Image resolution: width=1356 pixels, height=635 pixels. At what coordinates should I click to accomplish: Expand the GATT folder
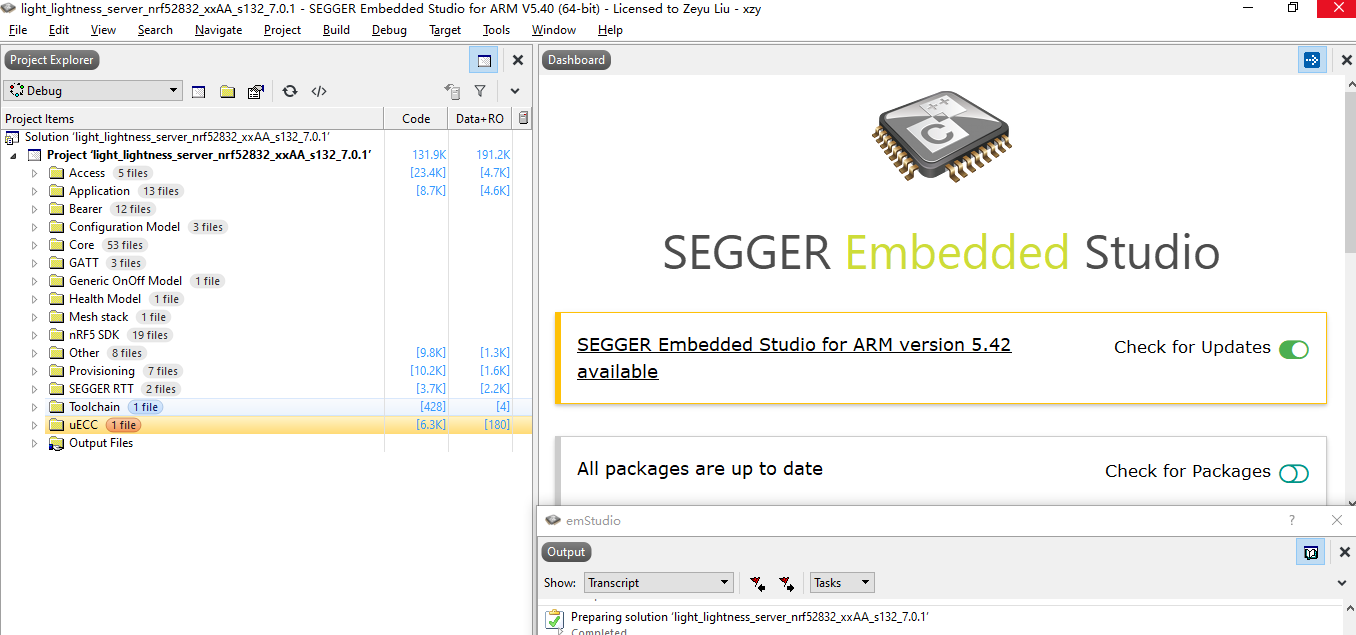click(34, 263)
